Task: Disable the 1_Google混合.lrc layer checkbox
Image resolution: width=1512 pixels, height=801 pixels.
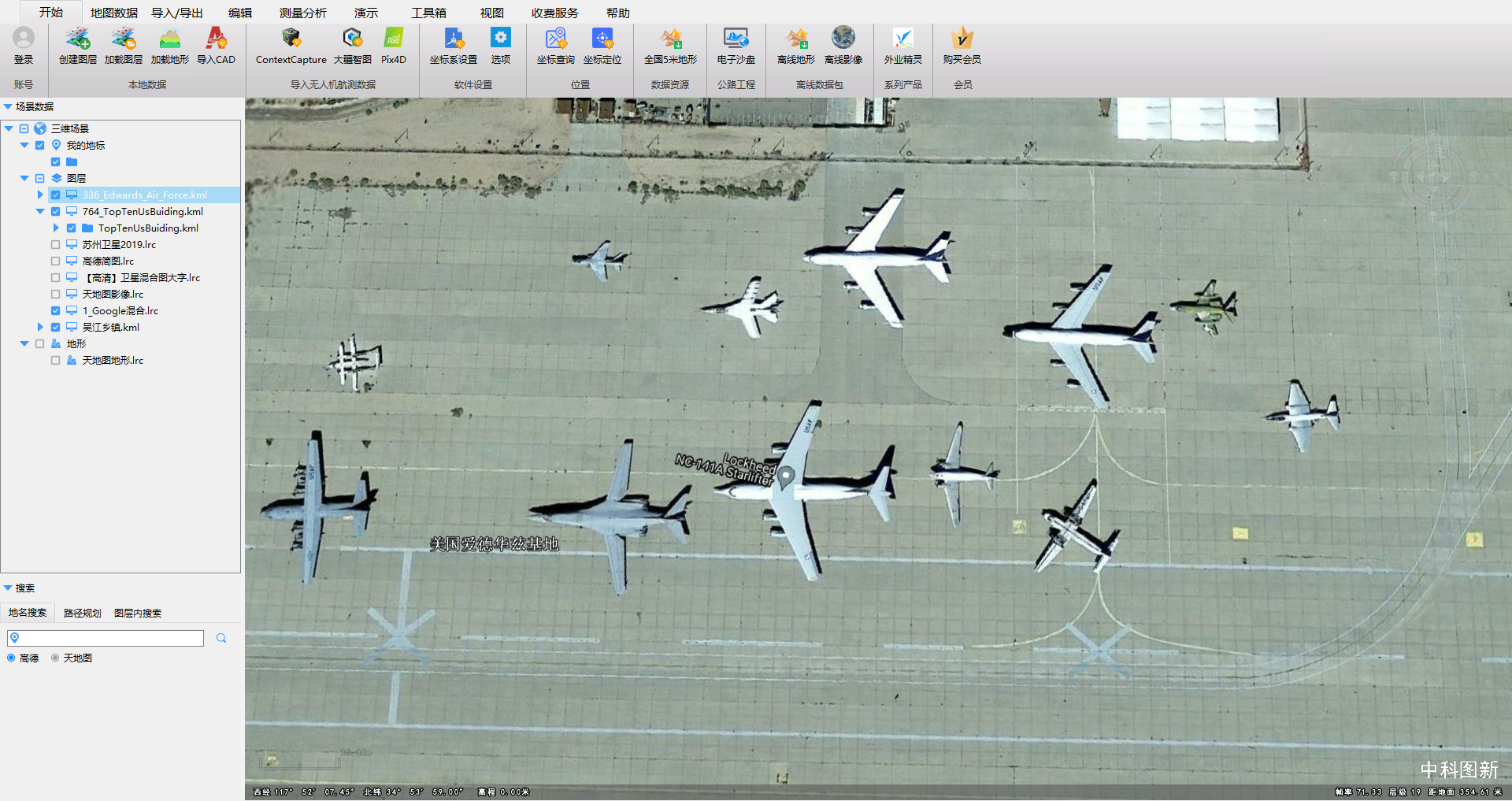Action: pos(55,310)
